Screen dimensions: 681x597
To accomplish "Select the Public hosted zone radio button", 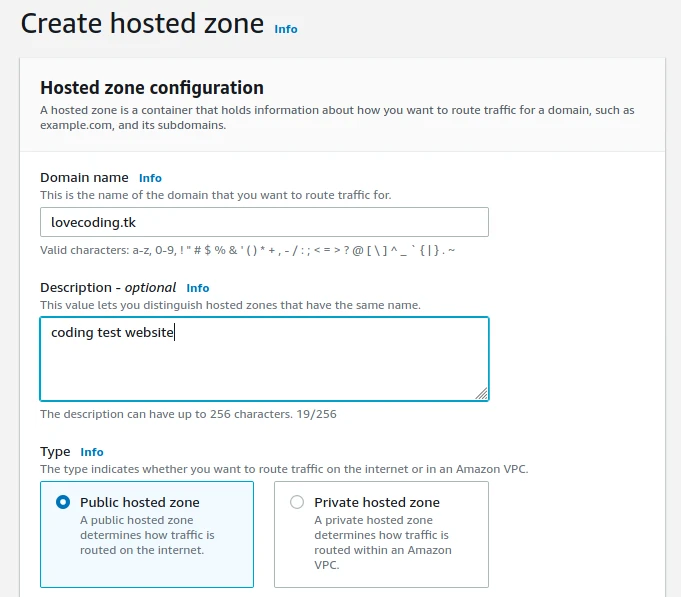I will tap(63, 502).
